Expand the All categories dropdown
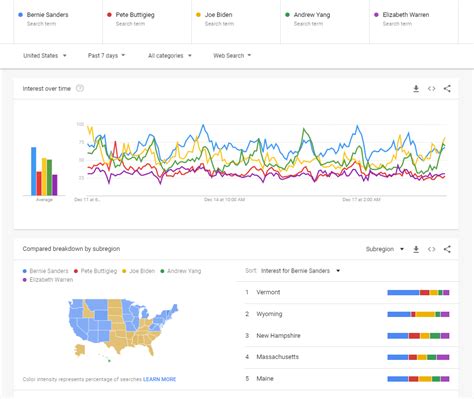The image size is (474, 399). [170, 56]
